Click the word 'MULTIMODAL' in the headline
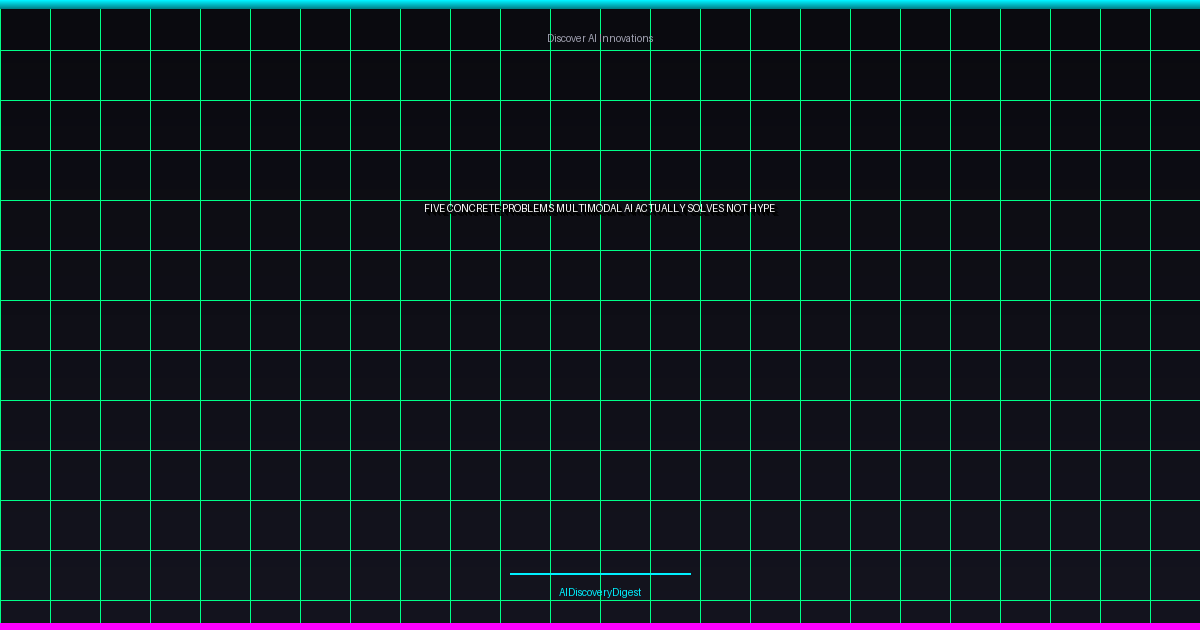Screen dimensions: 1200x630 [588, 209]
